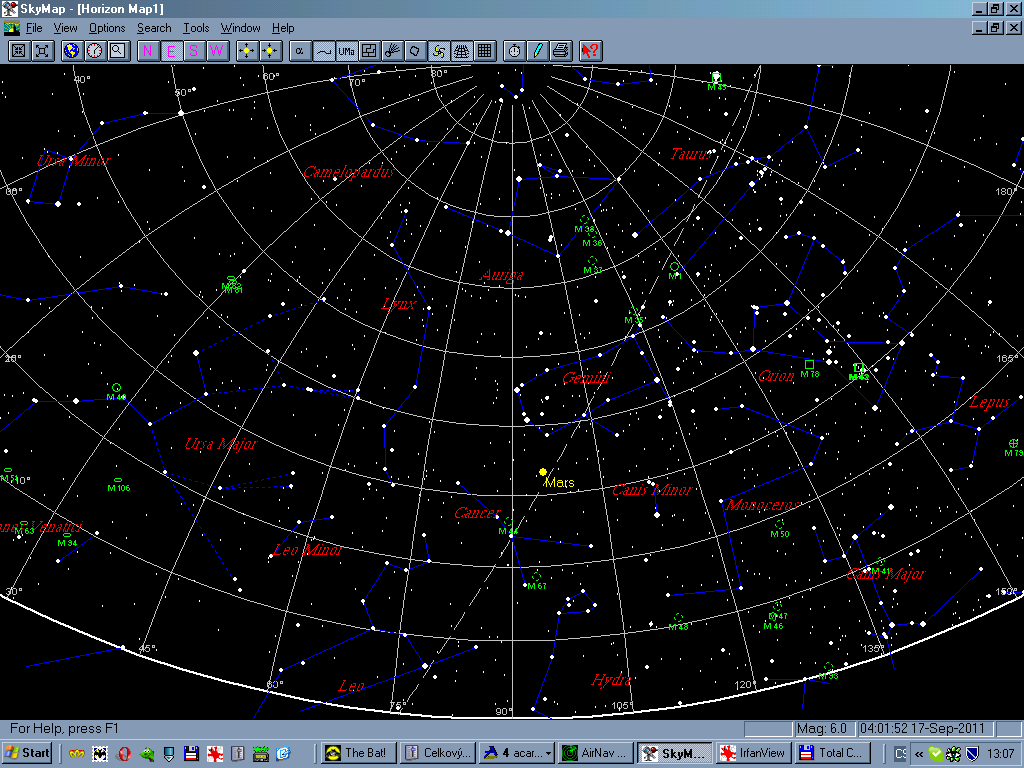Expand hidden system tray icons chevron
Viewport: 1024px width, 768px height.
[919, 754]
